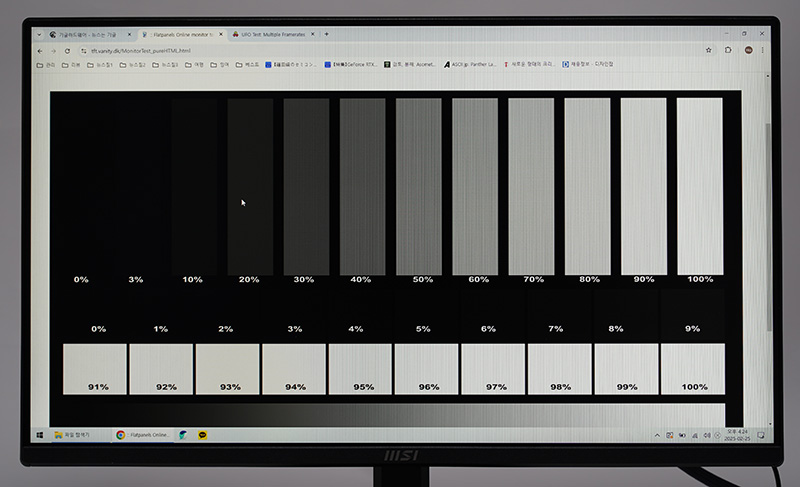Show hidden system tray icons
Viewport: 800px width, 487px height.
click(x=657, y=435)
